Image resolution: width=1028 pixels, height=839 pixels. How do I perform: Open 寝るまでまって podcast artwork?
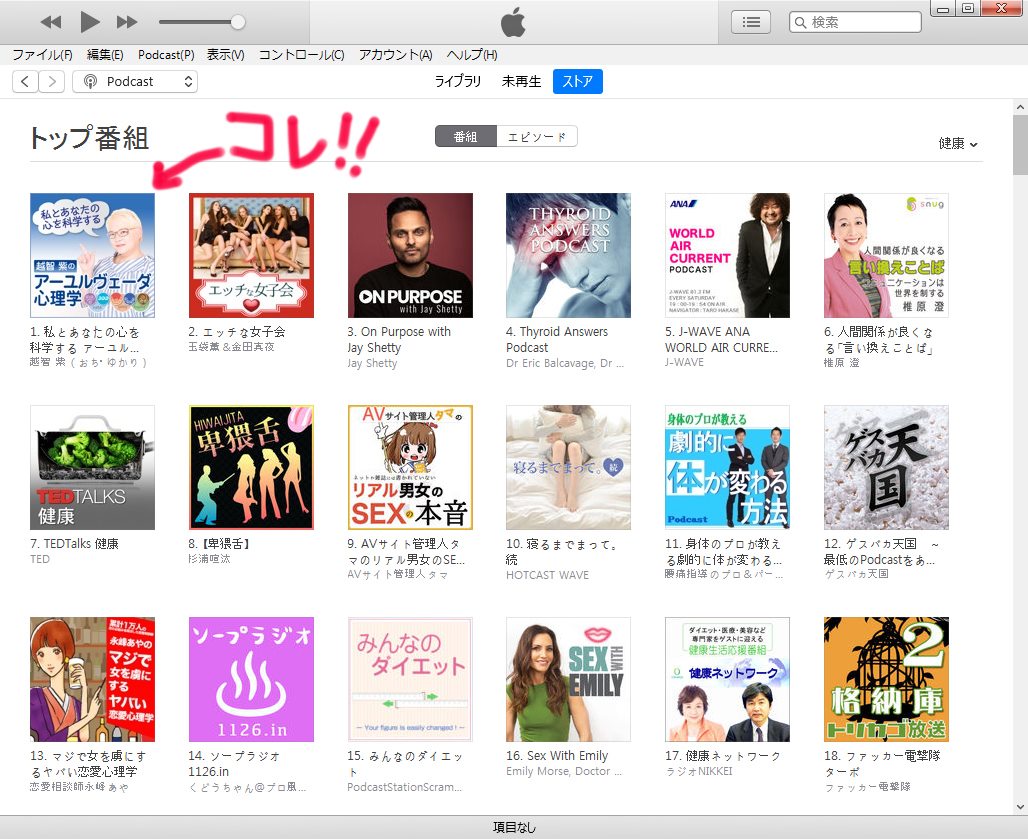pos(568,467)
